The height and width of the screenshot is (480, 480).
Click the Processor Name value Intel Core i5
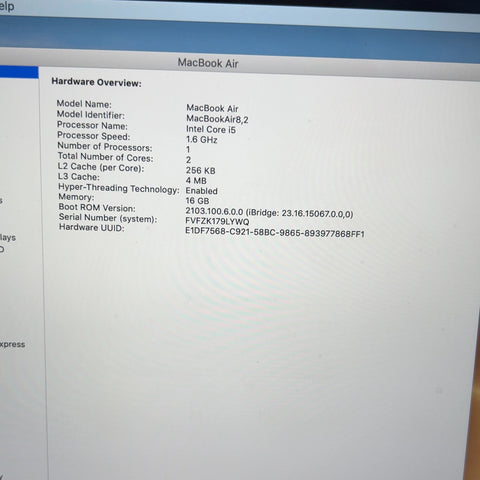click(x=211, y=129)
